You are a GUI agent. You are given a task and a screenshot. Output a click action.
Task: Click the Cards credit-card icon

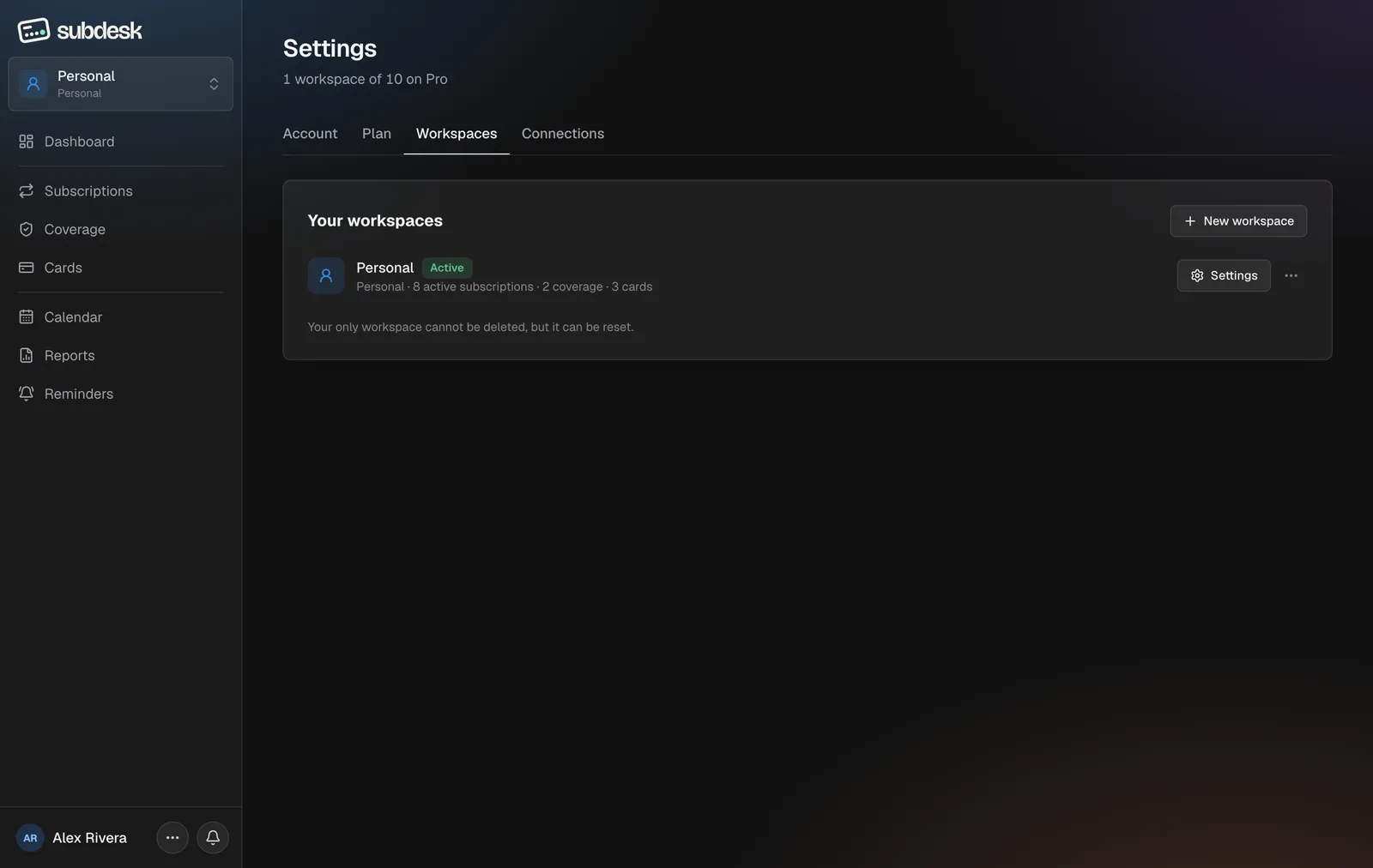pyautogui.click(x=27, y=268)
